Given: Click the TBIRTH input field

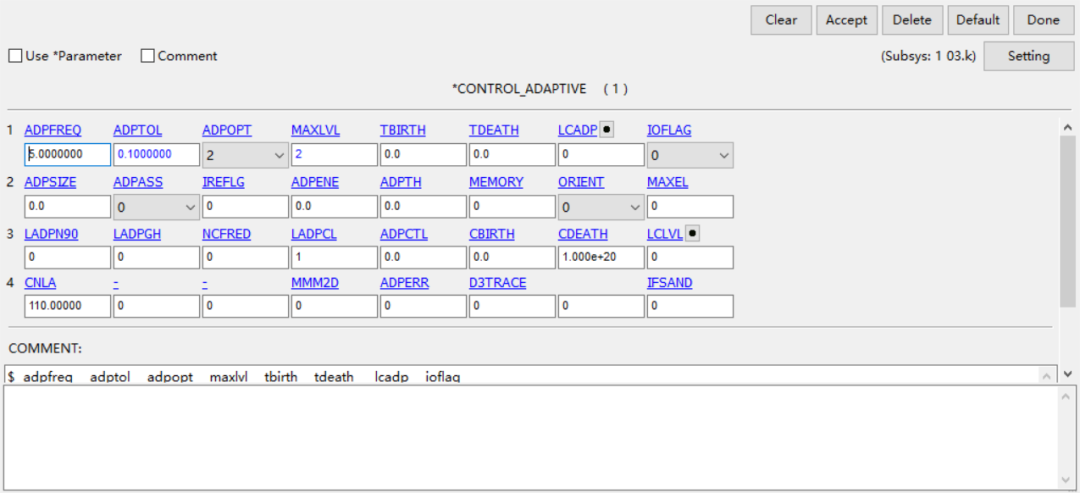Looking at the screenshot, I should coord(423,155).
